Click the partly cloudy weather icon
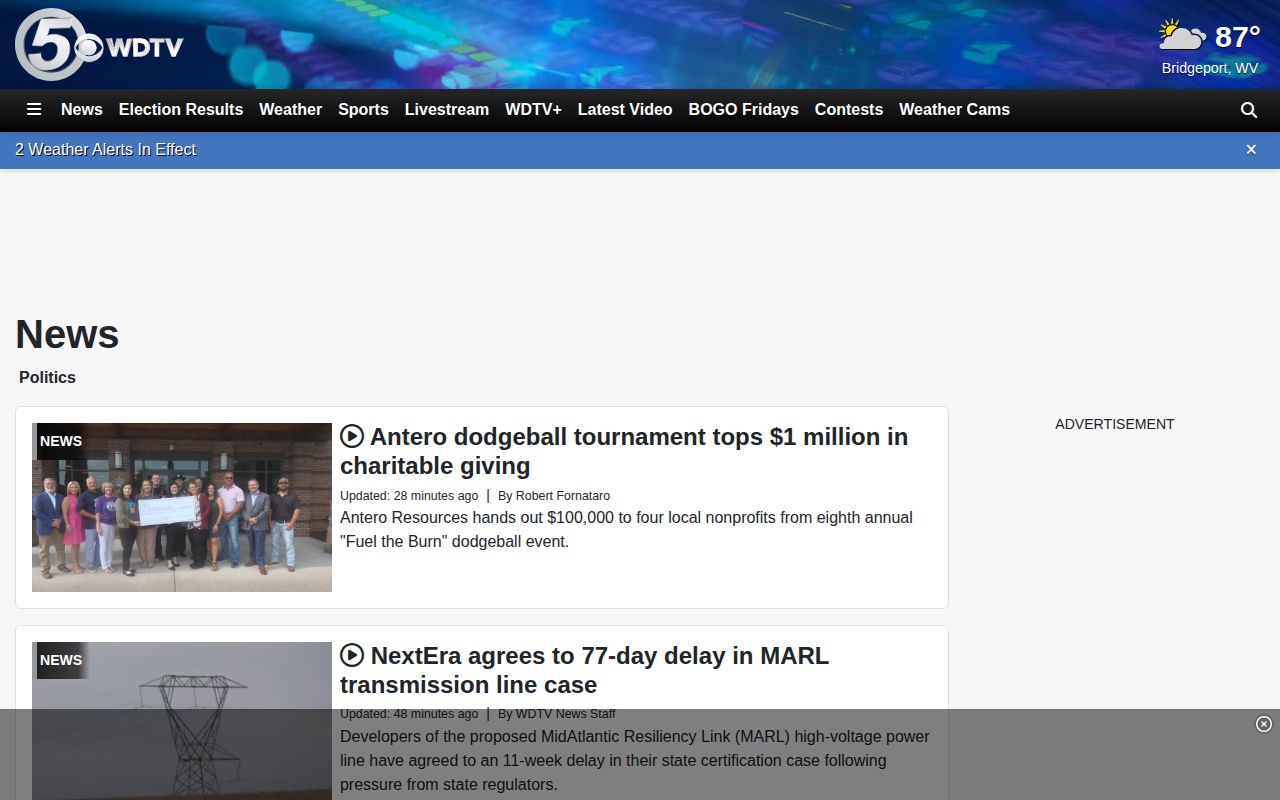 coord(1182,36)
